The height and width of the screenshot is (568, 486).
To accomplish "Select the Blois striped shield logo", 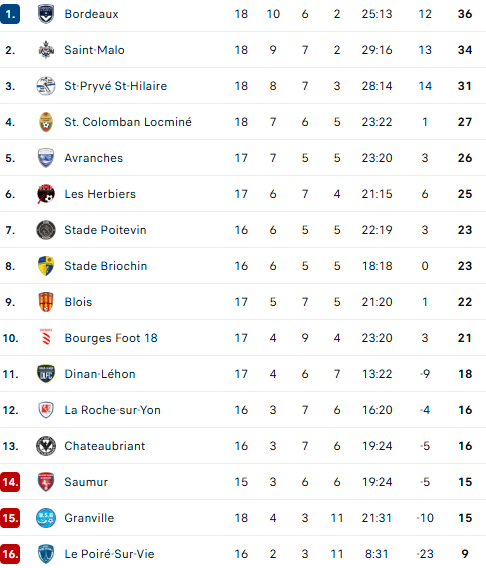I will 46,302.
